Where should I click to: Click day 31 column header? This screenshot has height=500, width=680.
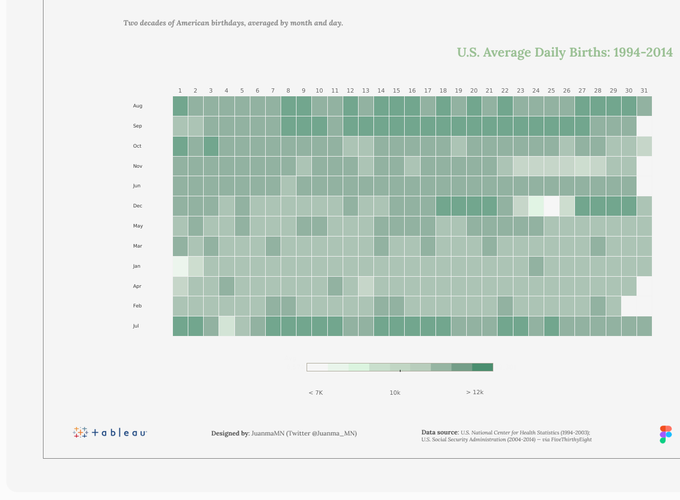coord(644,91)
